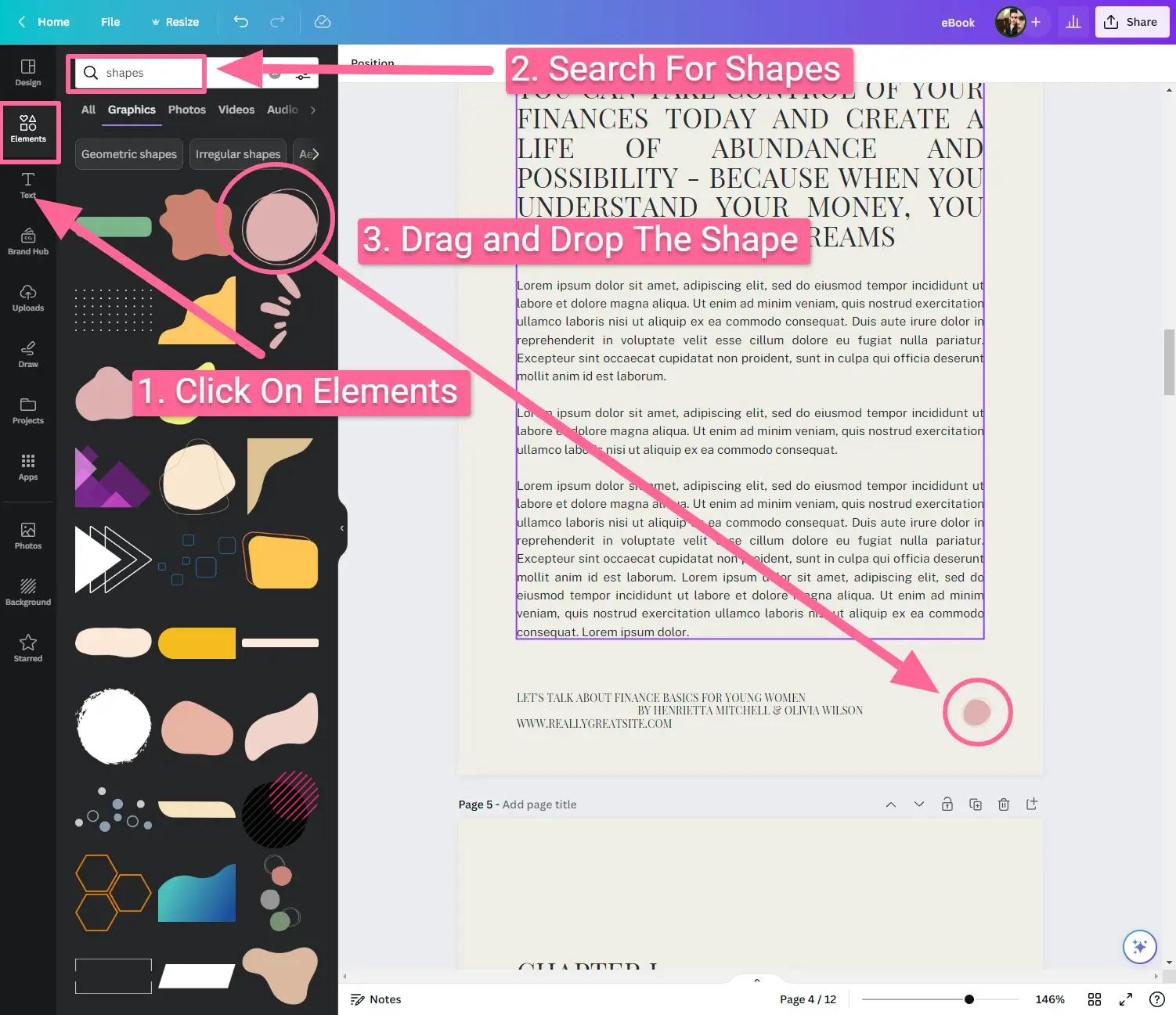This screenshot has height=1015, width=1176.
Task: Open the help question mark
Action: 1157,999
